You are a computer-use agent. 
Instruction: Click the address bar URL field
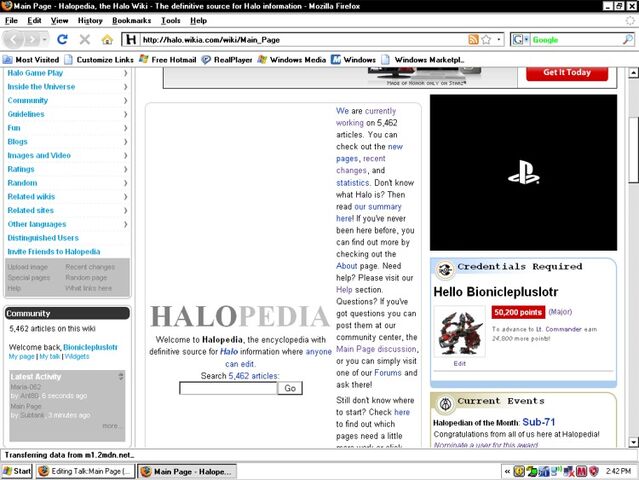click(x=303, y=40)
